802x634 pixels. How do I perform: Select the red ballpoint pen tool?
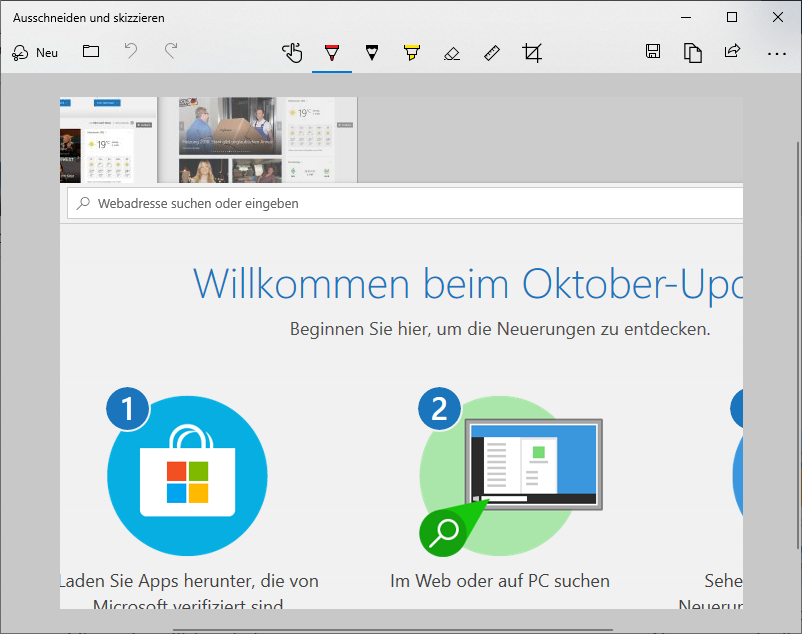[332, 53]
